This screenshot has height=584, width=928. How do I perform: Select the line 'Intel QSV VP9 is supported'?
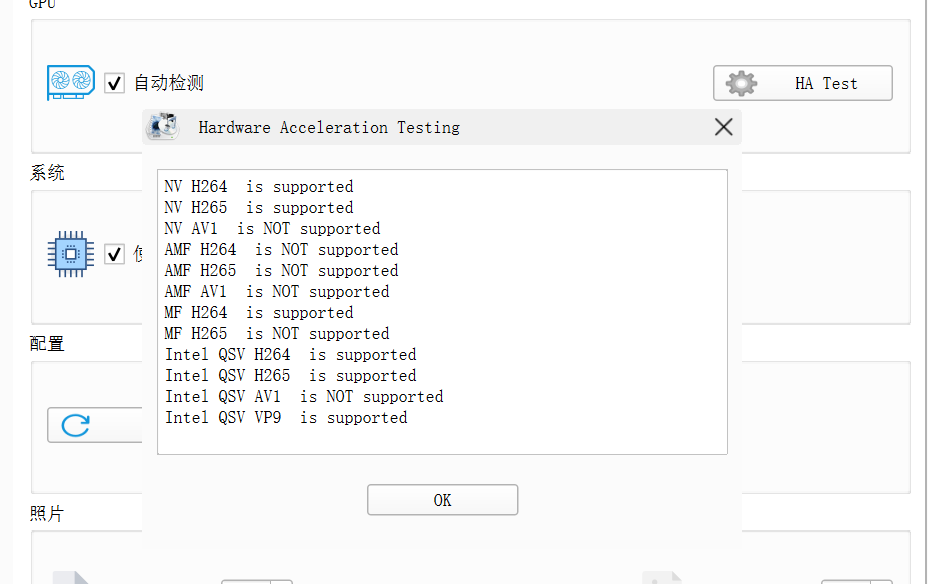(286, 418)
